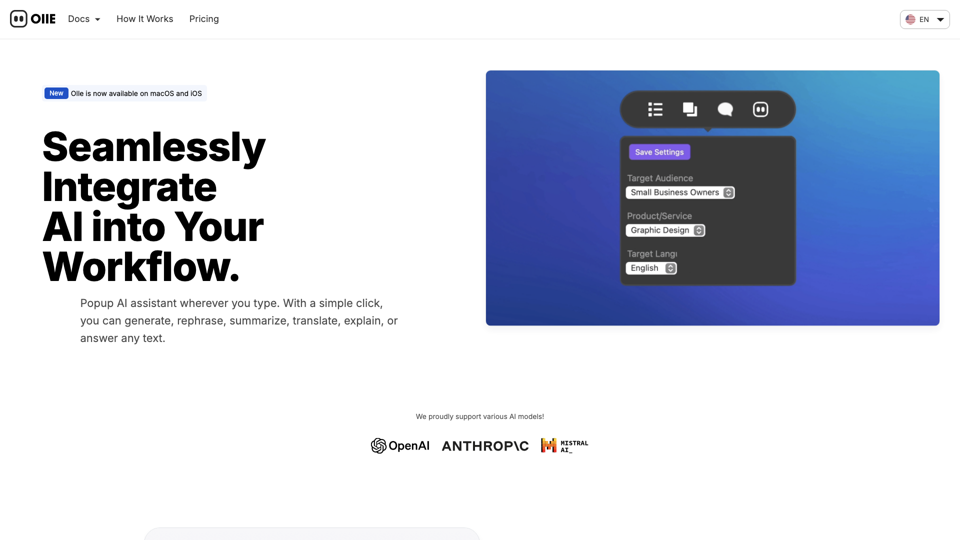Click the blue New badge
This screenshot has height=540, width=960.
point(56,93)
